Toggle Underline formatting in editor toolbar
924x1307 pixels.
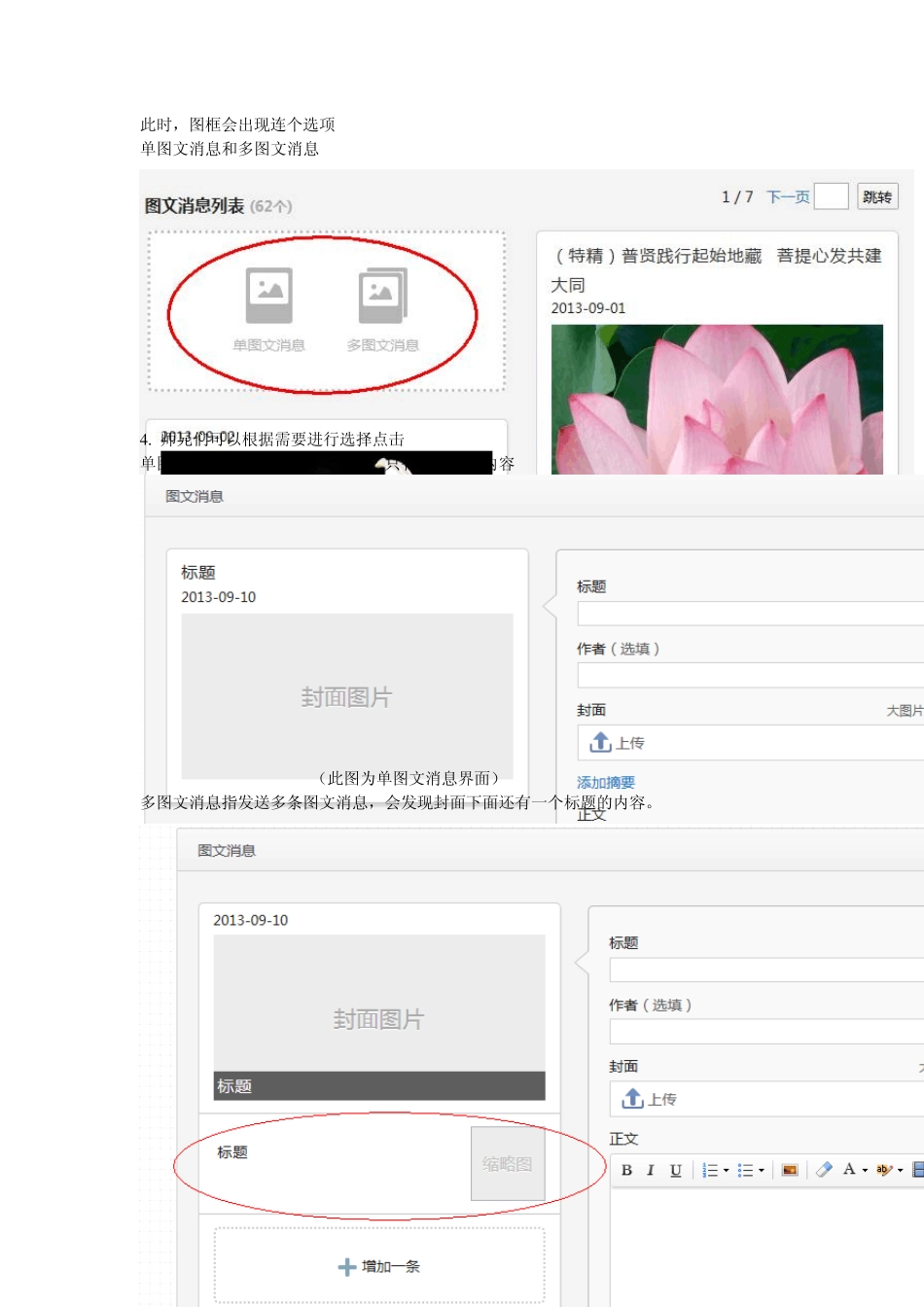(x=675, y=1170)
